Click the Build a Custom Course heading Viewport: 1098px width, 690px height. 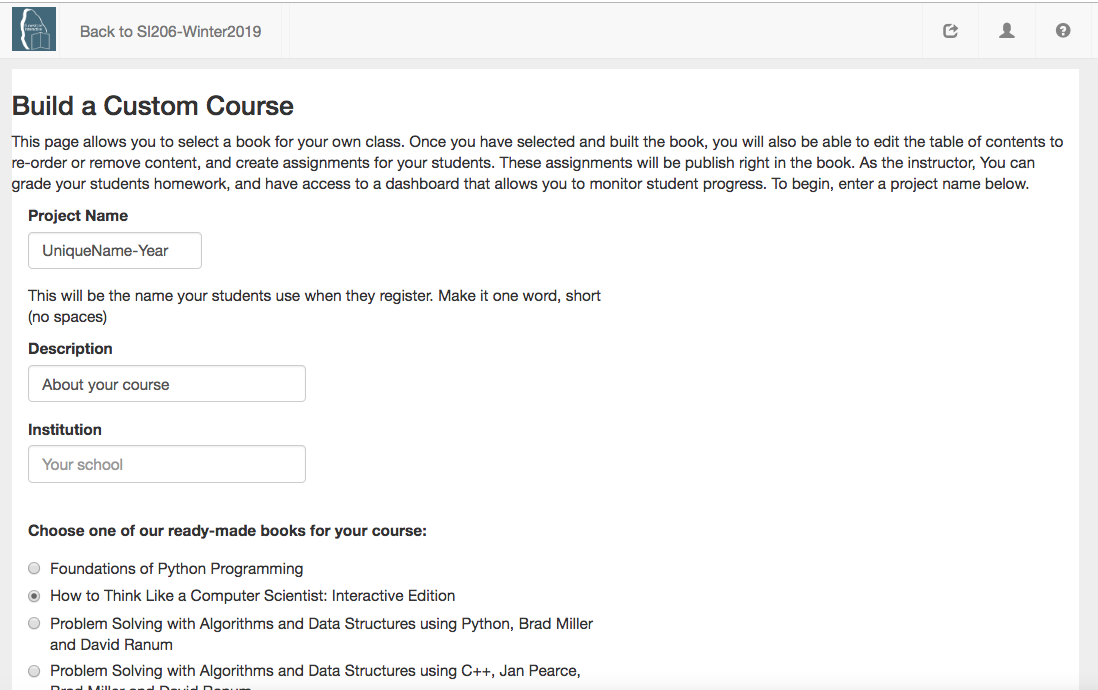153,106
